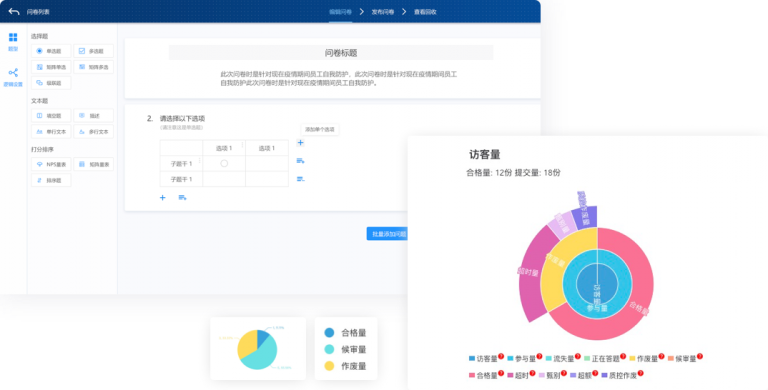This screenshot has height=390, width=768.
Task: Click the remove-column lines icon beside second row
Action: [x=301, y=179]
